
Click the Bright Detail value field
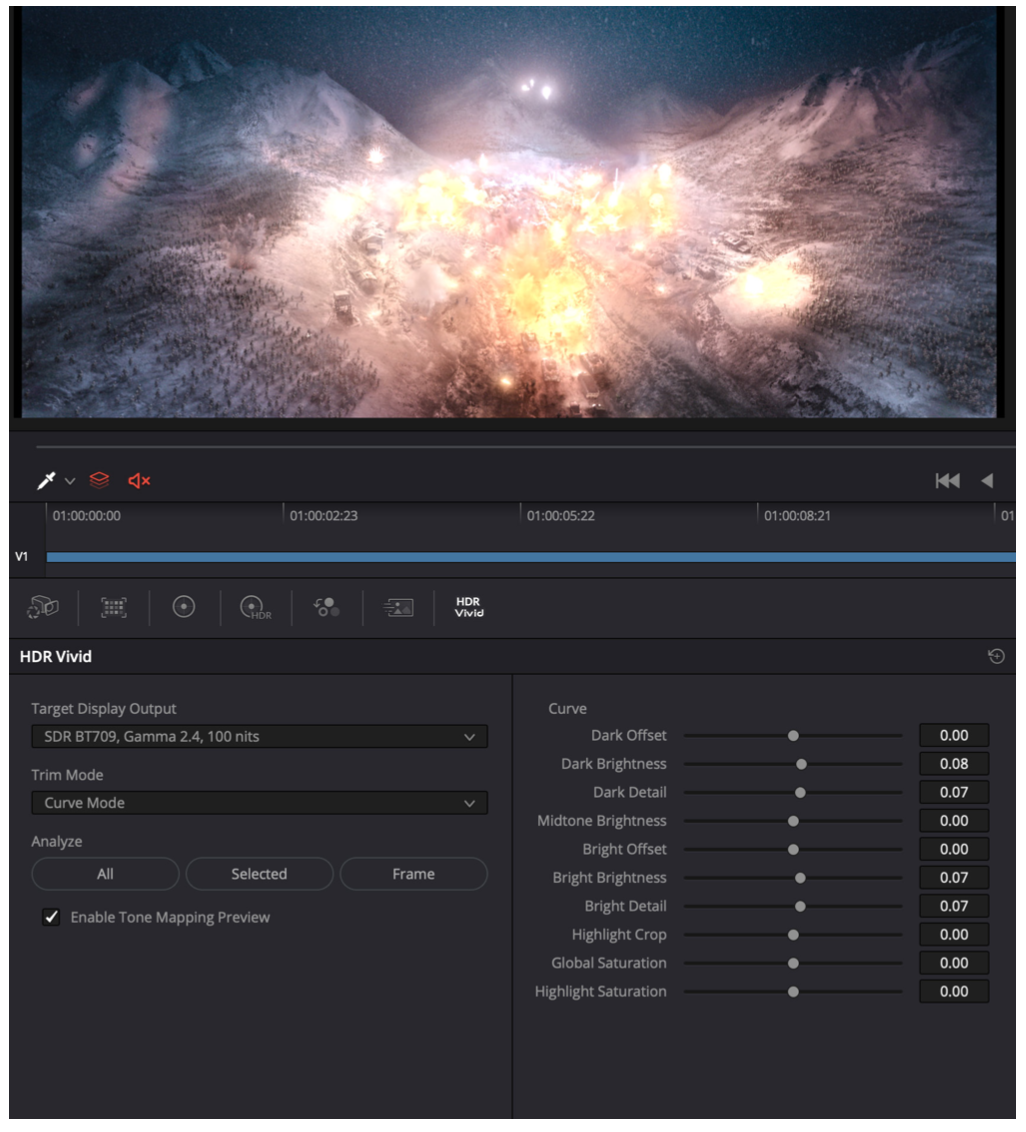click(x=954, y=906)
